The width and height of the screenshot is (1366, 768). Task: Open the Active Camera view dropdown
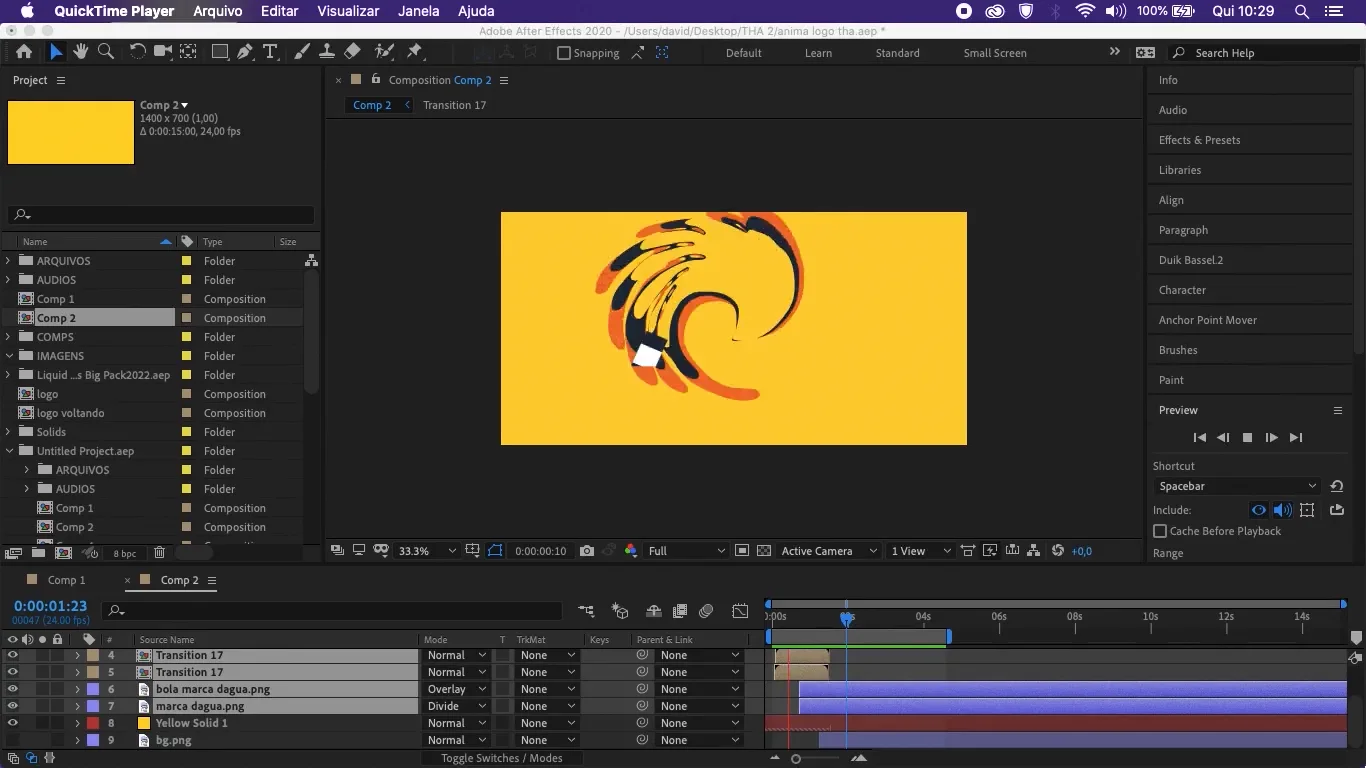click(828, 551)
